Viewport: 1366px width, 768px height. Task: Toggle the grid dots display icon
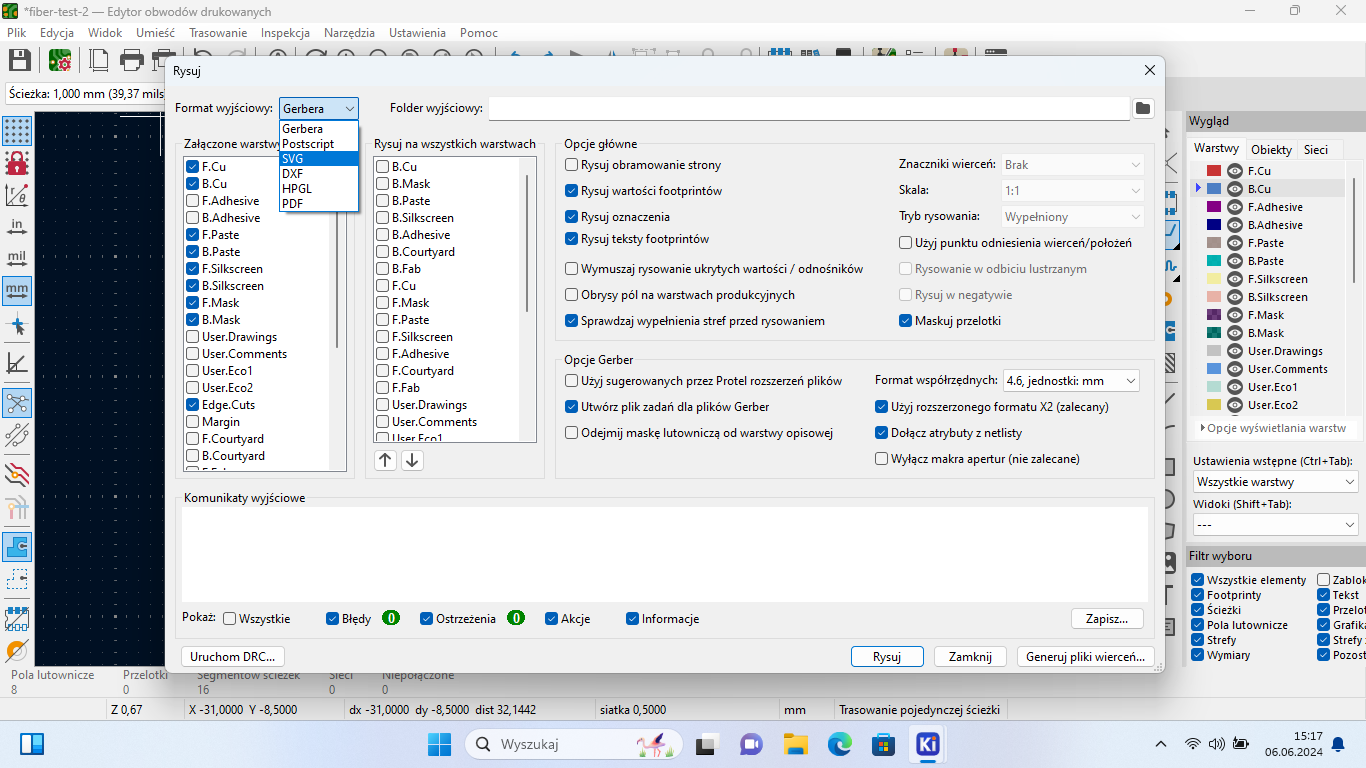17,130
